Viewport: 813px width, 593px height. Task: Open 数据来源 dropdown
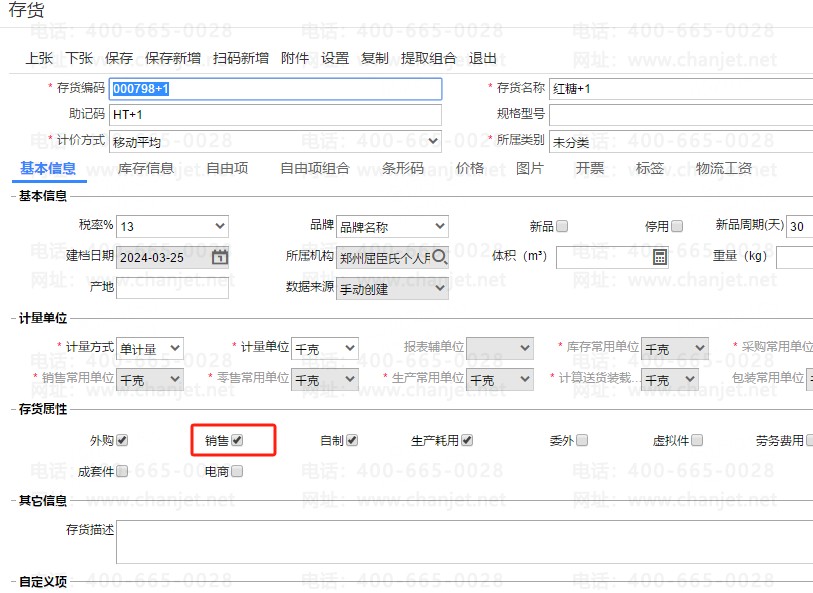point(392,289)
